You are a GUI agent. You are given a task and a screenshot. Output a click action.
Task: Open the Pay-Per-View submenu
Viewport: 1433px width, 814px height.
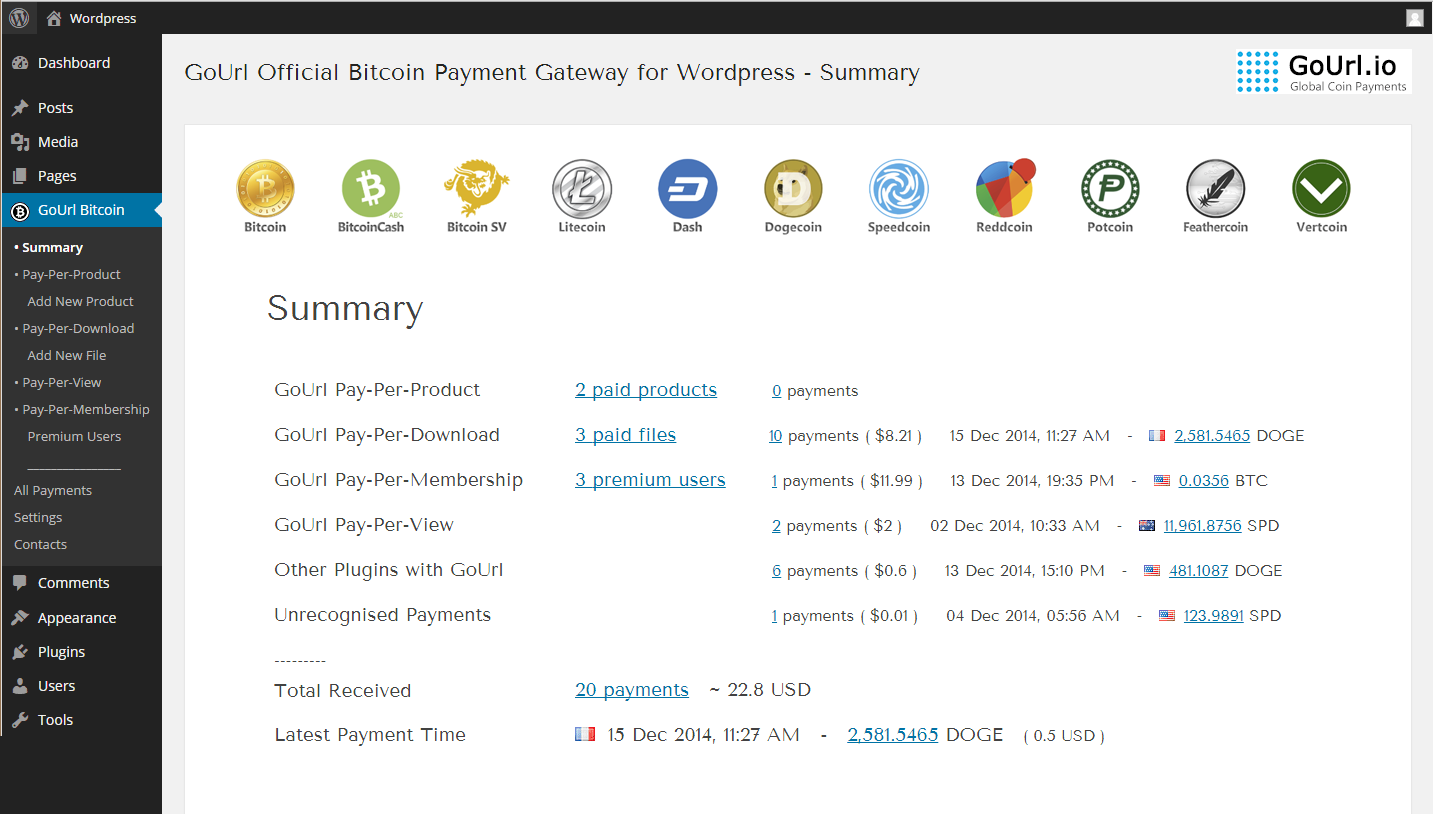tap(61, 383)
